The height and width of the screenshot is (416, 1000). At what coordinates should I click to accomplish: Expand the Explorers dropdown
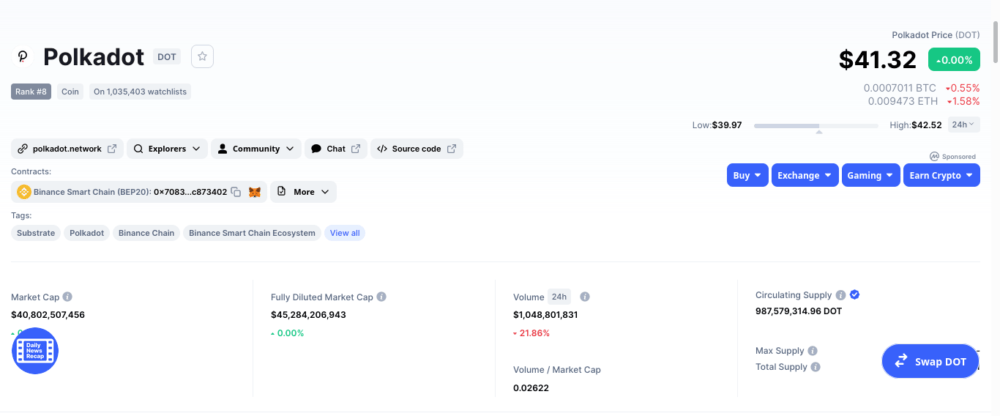pos(167,149)
